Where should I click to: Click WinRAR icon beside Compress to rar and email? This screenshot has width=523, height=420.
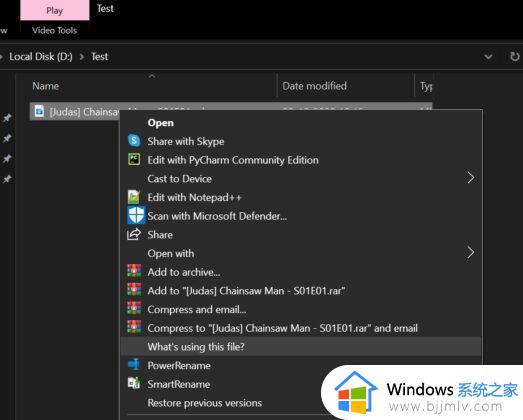(x=134, y=327)
